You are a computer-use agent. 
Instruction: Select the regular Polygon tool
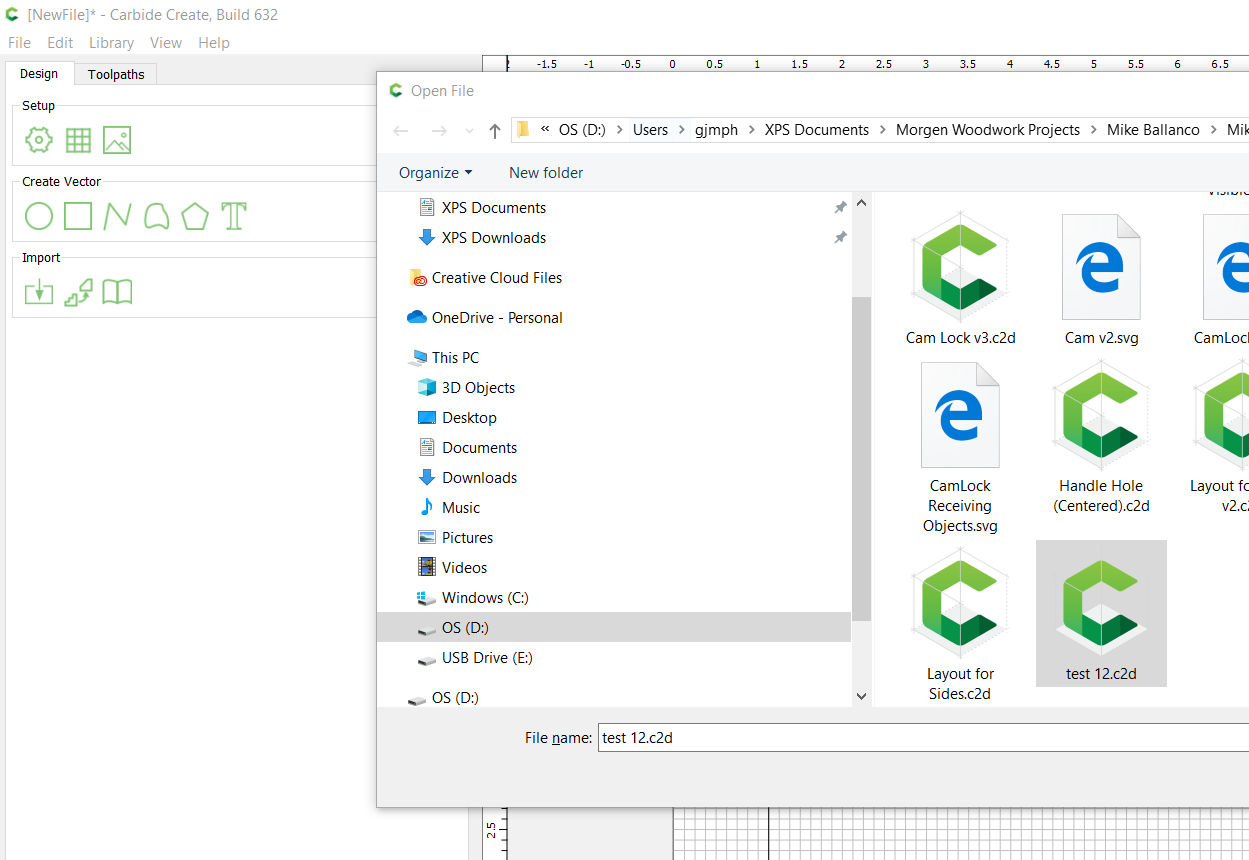(x=195, y=216)
